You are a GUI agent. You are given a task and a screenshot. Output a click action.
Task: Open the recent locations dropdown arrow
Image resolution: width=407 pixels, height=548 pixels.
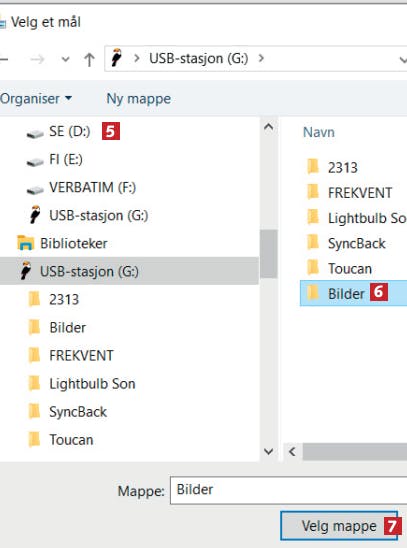[65, 59]
